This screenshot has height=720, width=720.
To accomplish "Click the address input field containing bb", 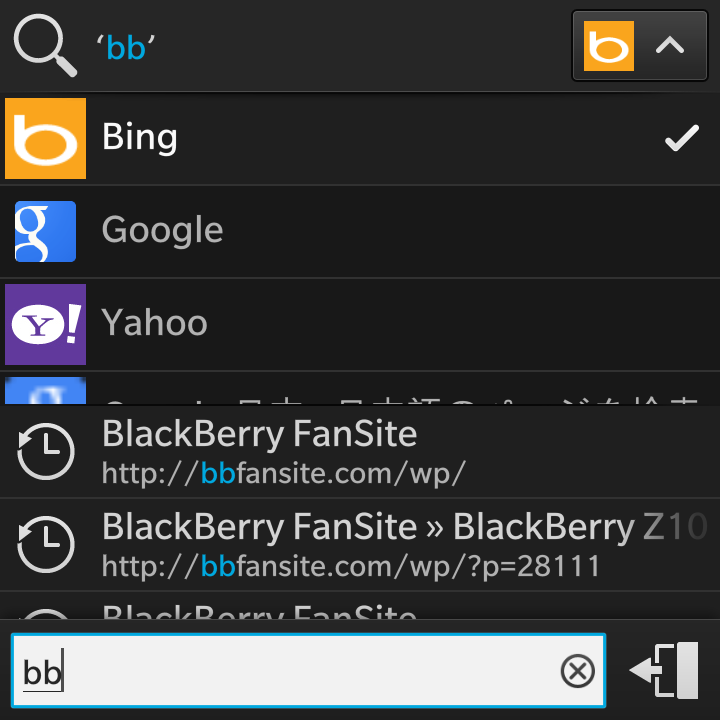I will coord(308,670).
